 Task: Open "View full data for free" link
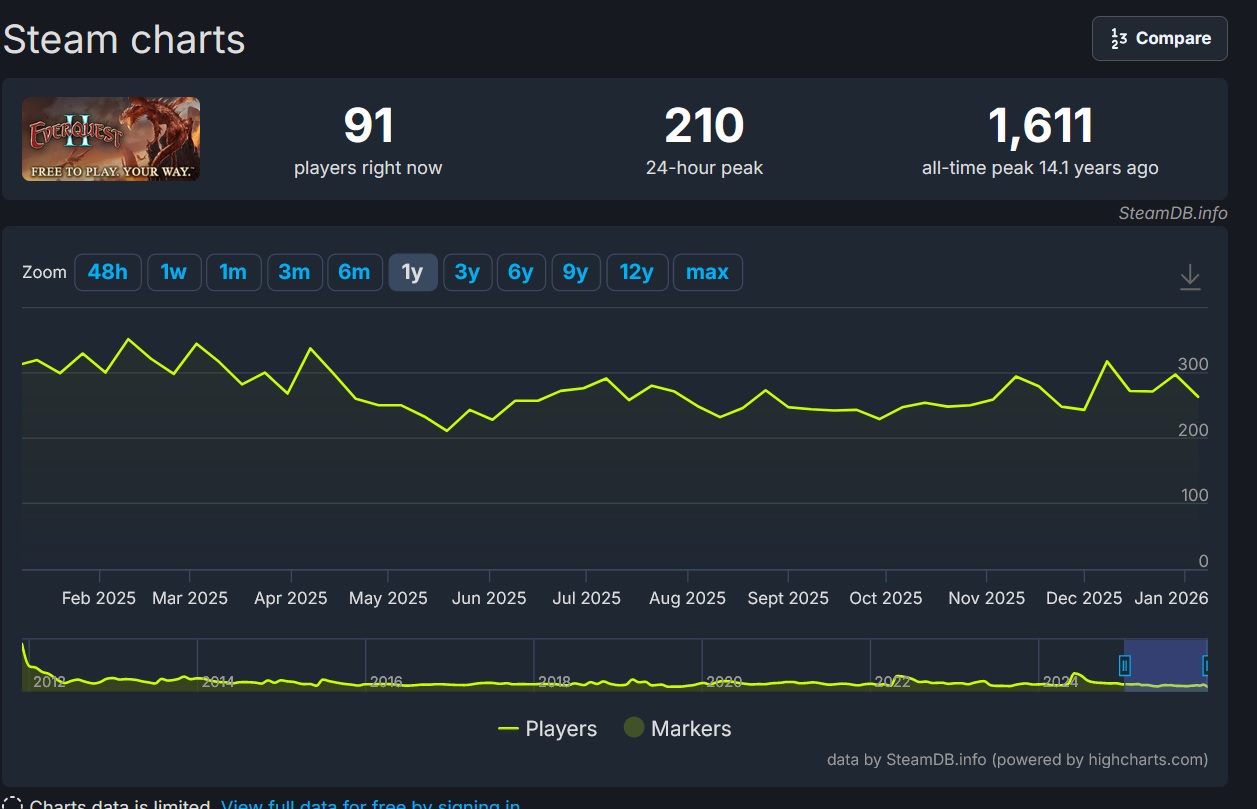tap(370, 803)
